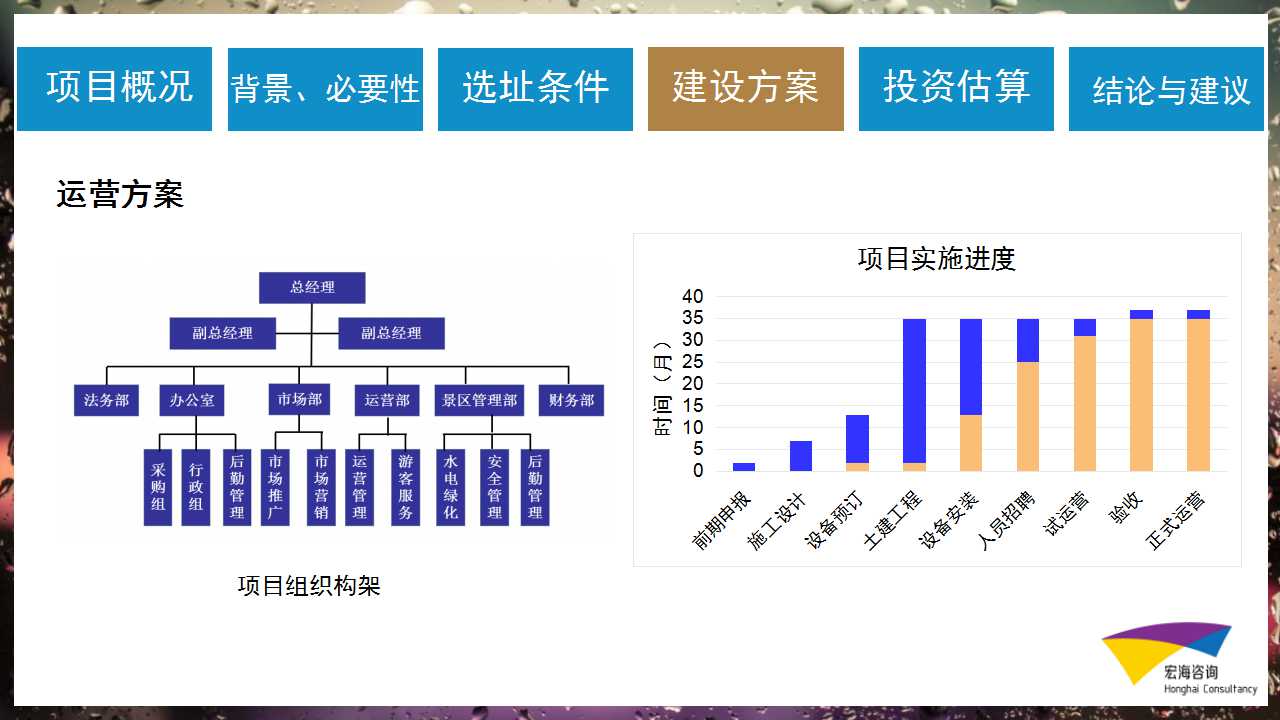
Task: Click the y-axis value 40
Action: 693,297
